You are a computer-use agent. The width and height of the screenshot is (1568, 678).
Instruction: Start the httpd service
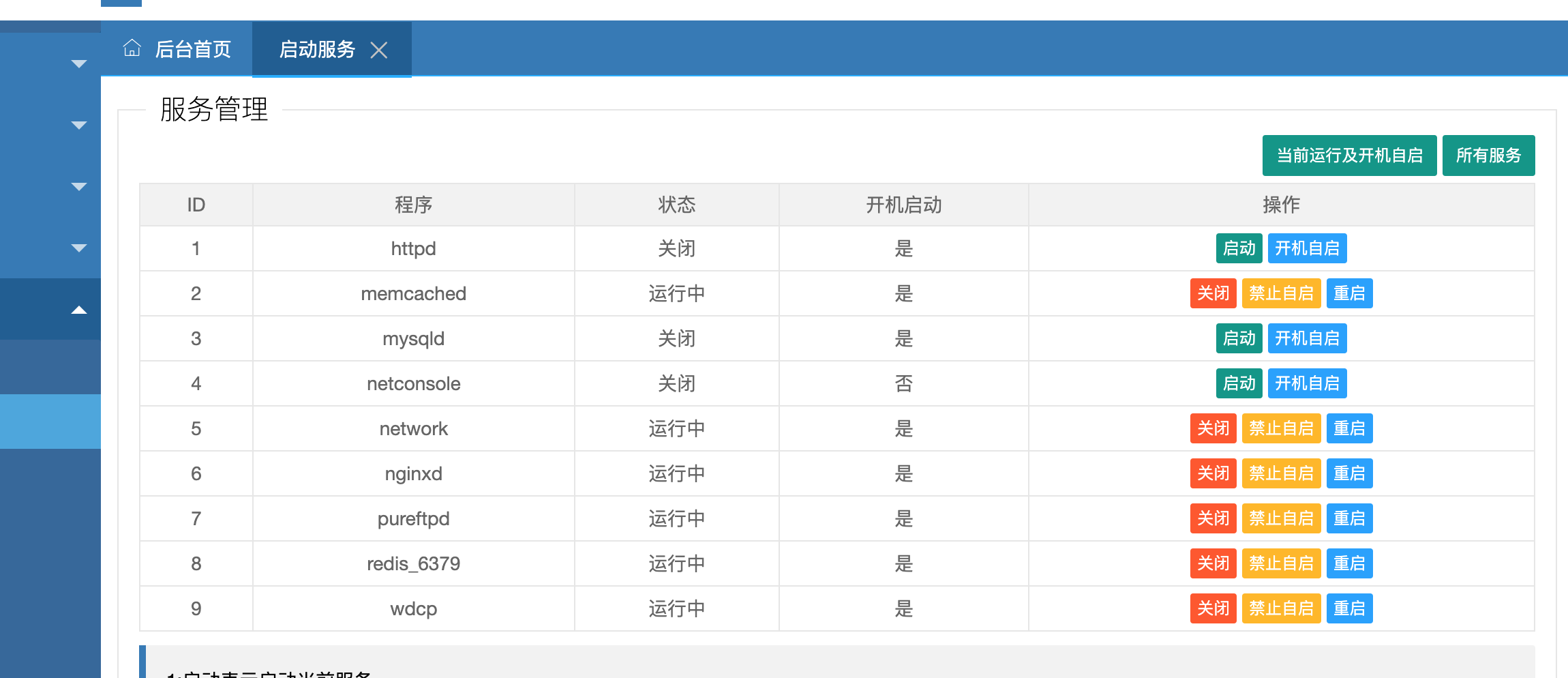coord(1239,248)
